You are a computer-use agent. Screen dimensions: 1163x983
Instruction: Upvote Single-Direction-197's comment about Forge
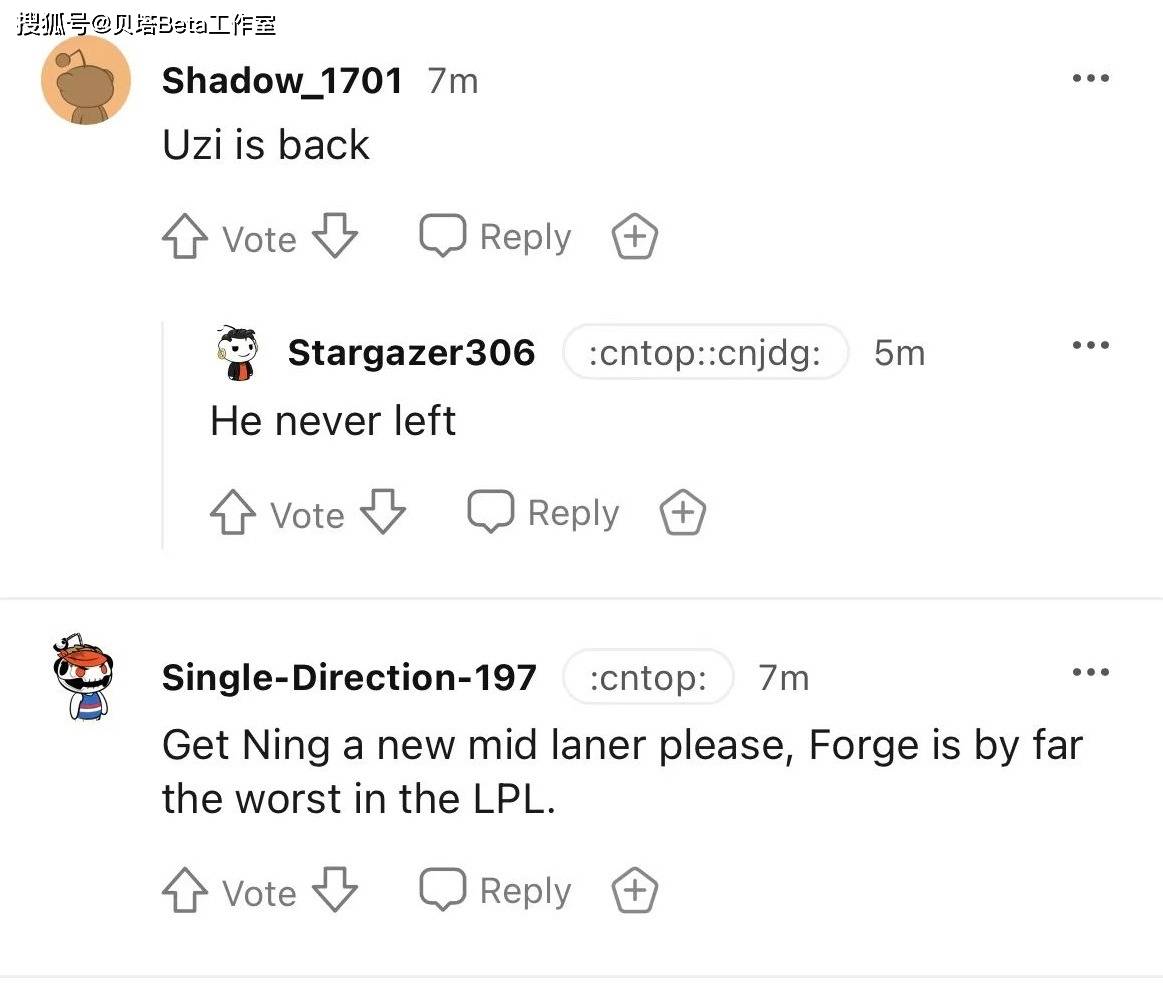coord(185,890)
